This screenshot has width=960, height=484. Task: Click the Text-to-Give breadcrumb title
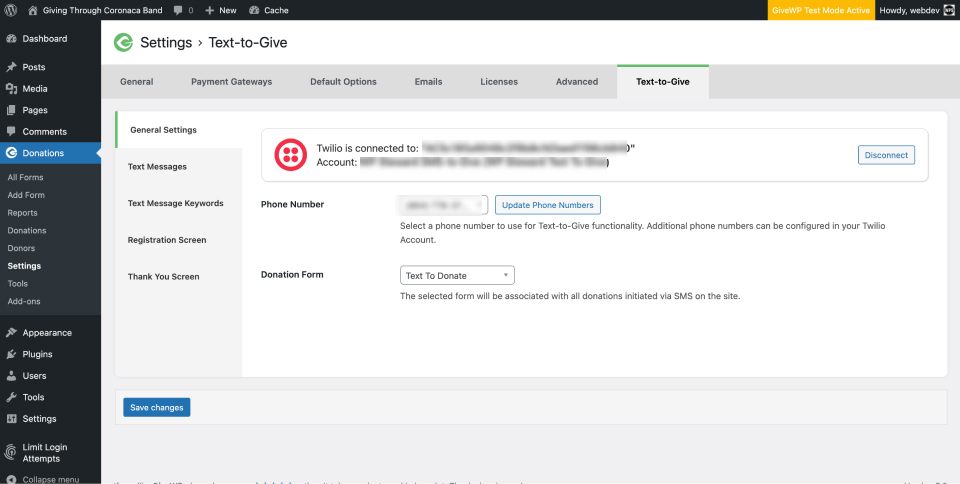coord(247,42)
